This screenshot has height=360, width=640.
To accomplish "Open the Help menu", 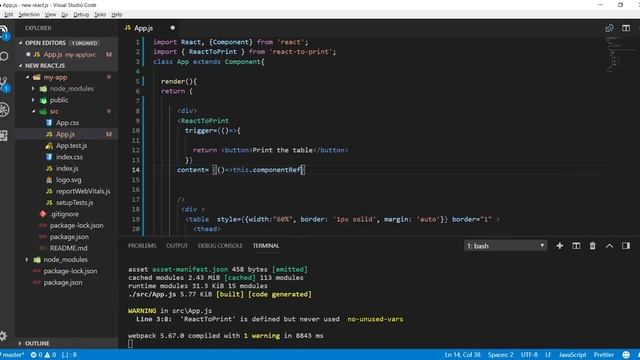I will coord(117,14).
